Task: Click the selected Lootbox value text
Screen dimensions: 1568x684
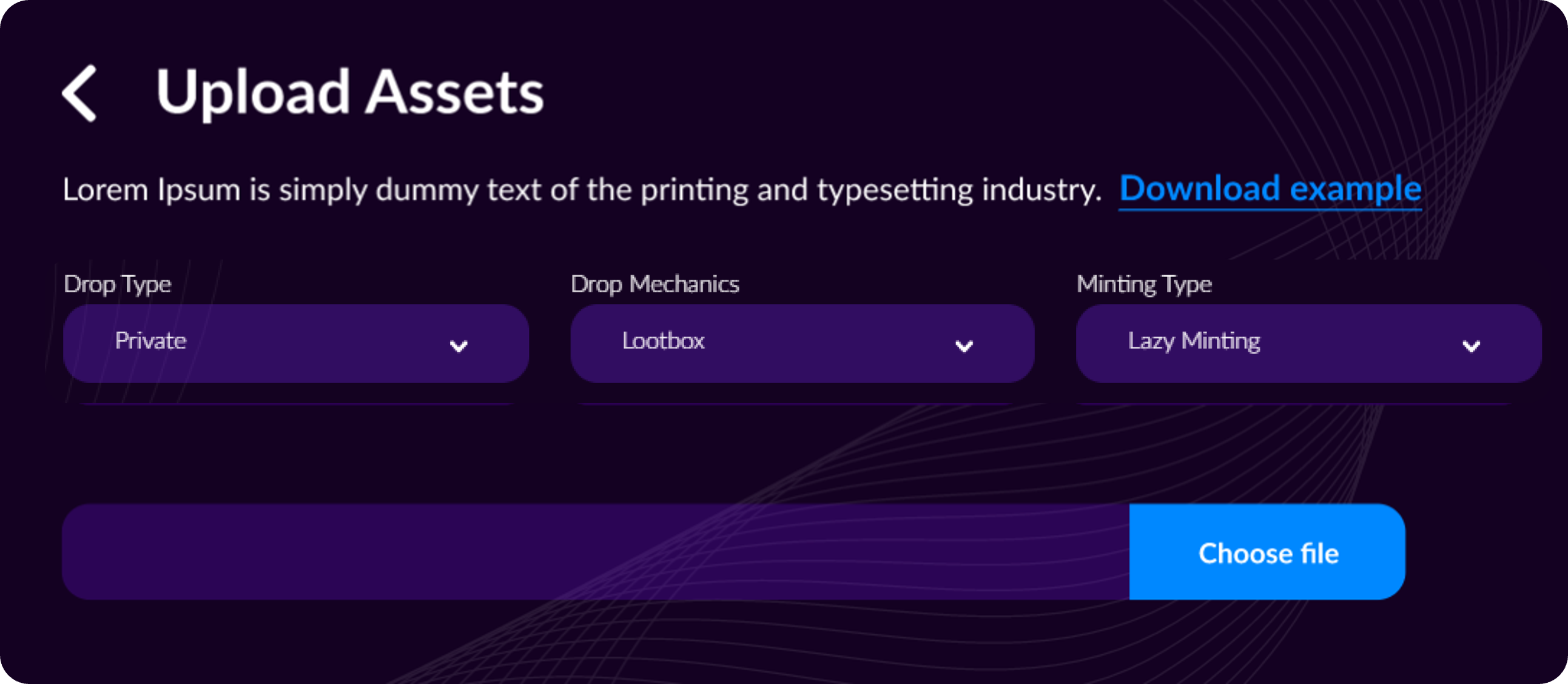Action: tap(663, 341)
